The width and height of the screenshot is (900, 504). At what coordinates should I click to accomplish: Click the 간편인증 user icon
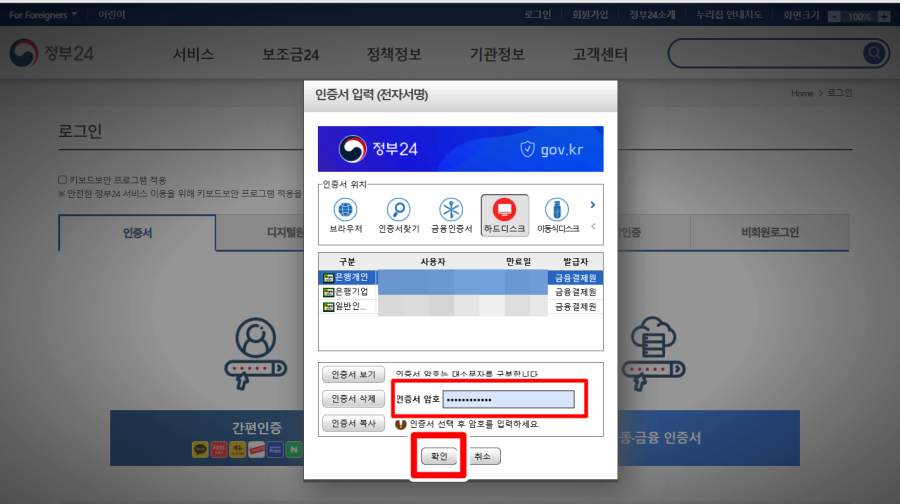[x=255, y=354]
